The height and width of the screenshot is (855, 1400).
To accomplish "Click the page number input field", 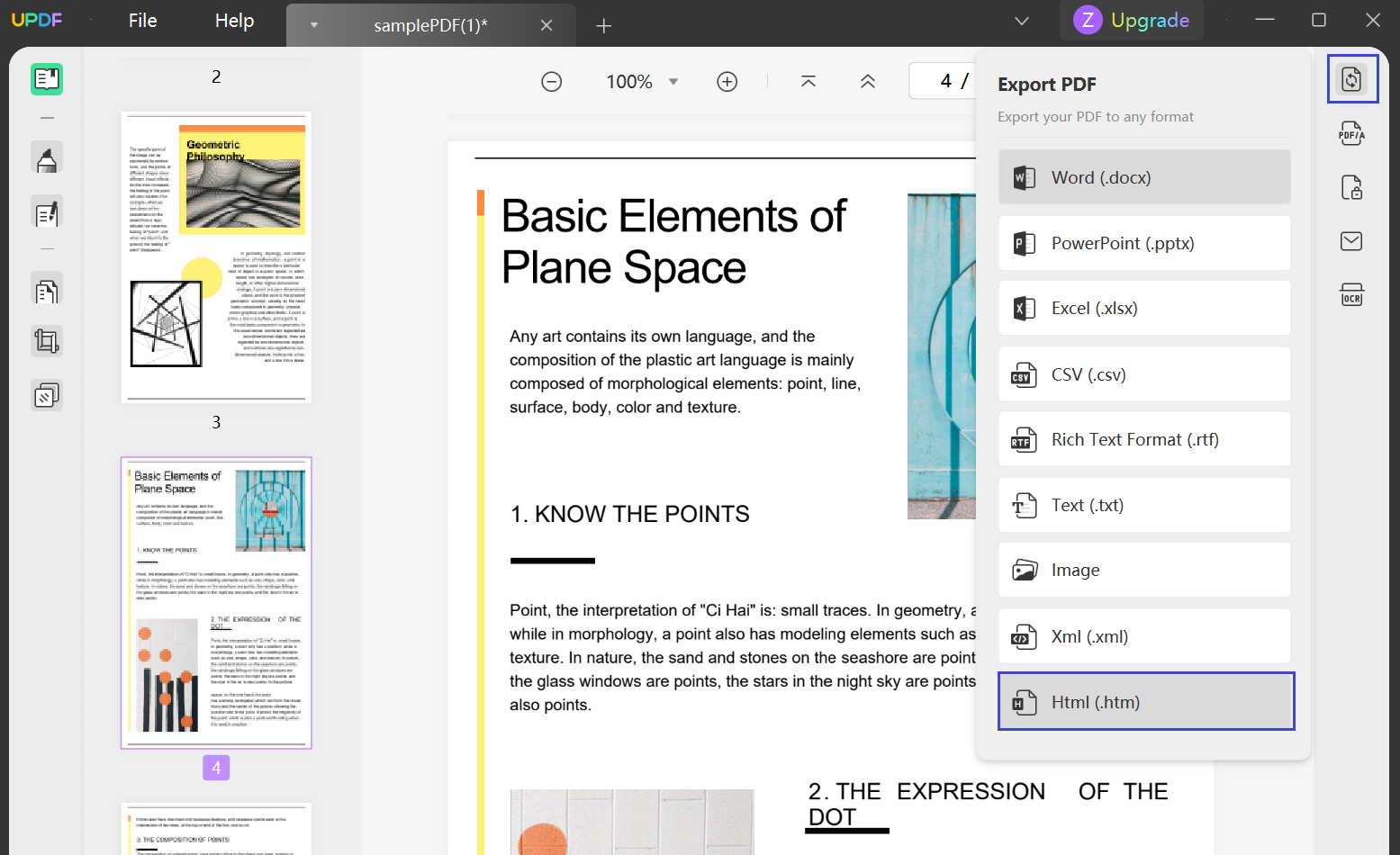I will click(943, 81).
